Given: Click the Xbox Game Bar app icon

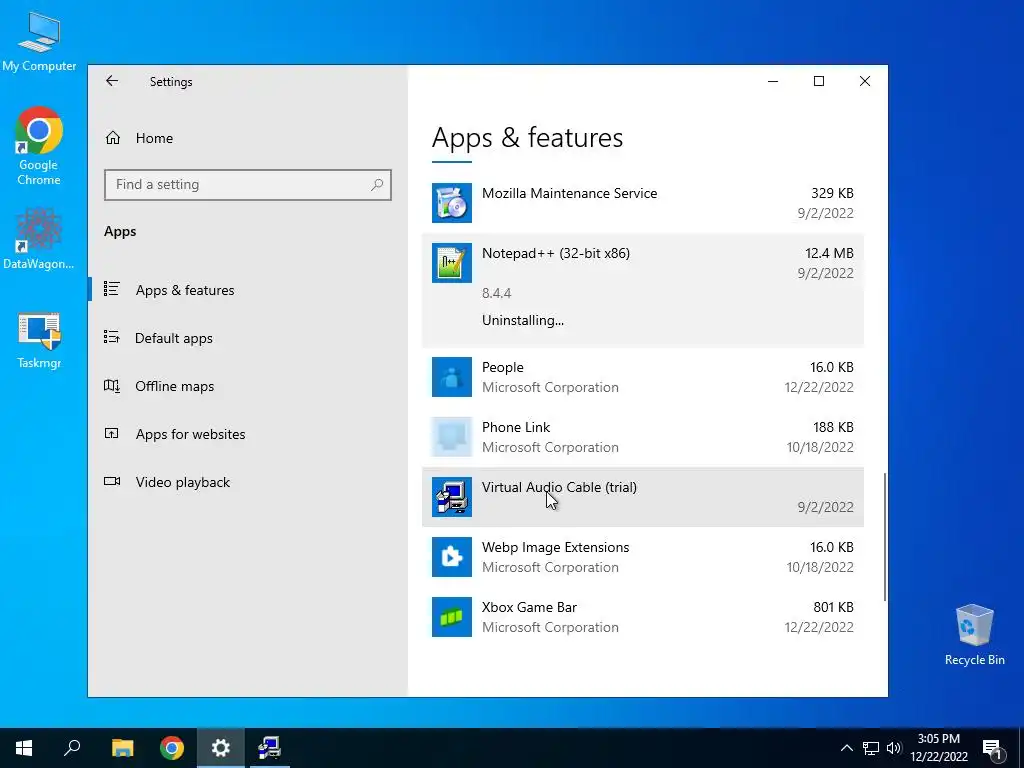Looking at the screenshot, I should (452, 617).
